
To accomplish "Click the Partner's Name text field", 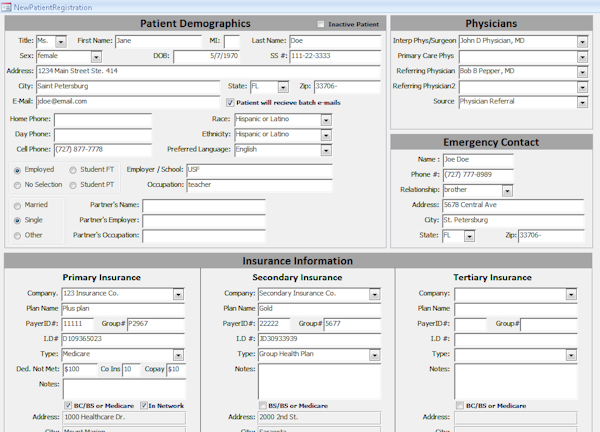I will [x=204, y=206].
